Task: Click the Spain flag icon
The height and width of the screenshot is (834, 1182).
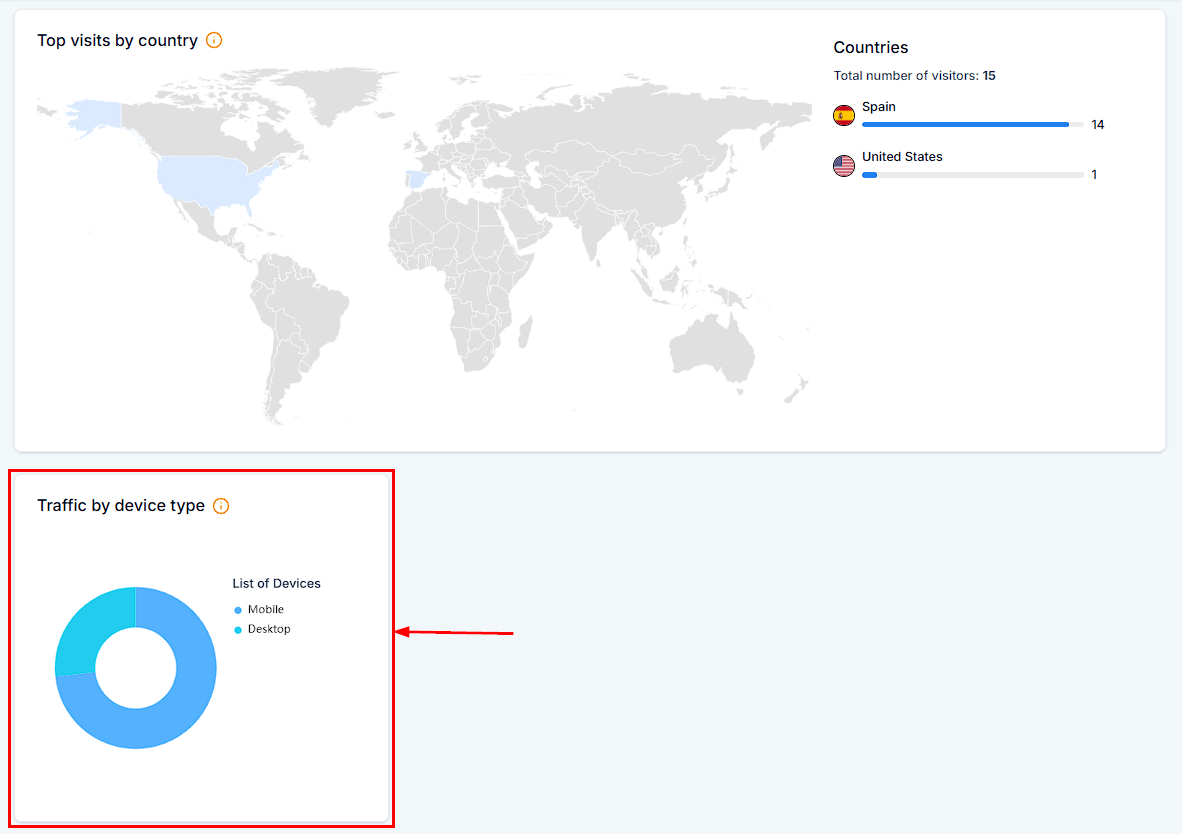Action: pyautogui.click(x=844, y=116)
